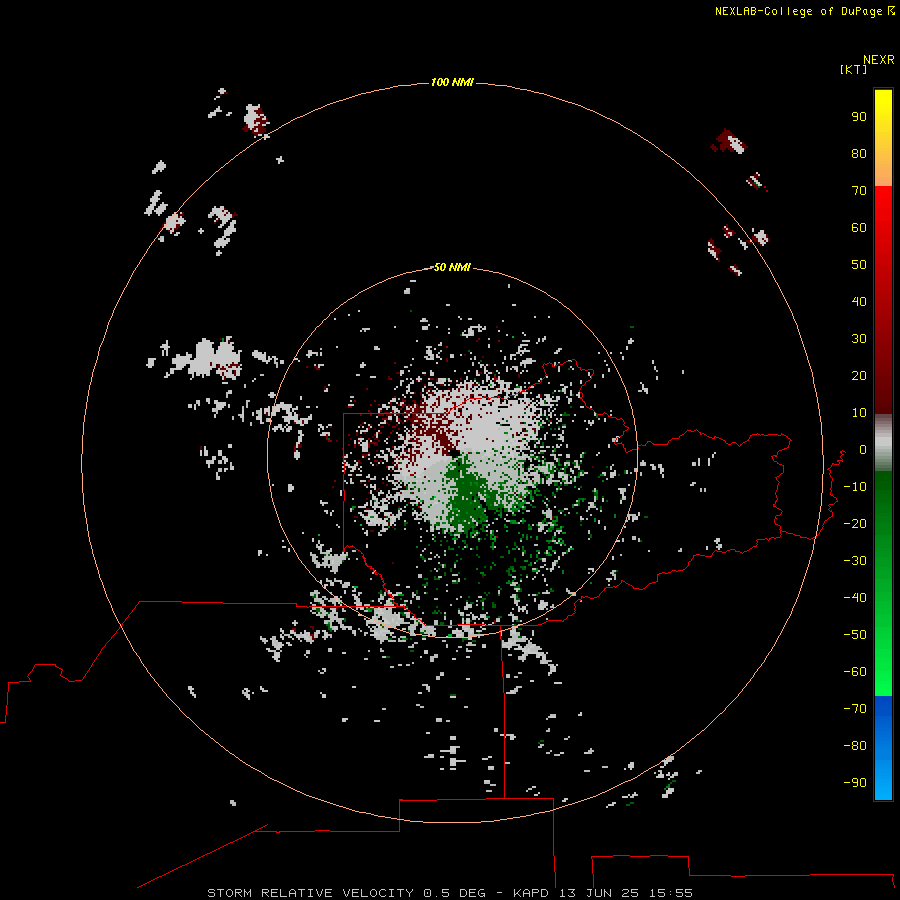Click the -80 value on velocity scale
Image resolution: width=900 pixels, height=900 pixels.
[x=855, y=746]
